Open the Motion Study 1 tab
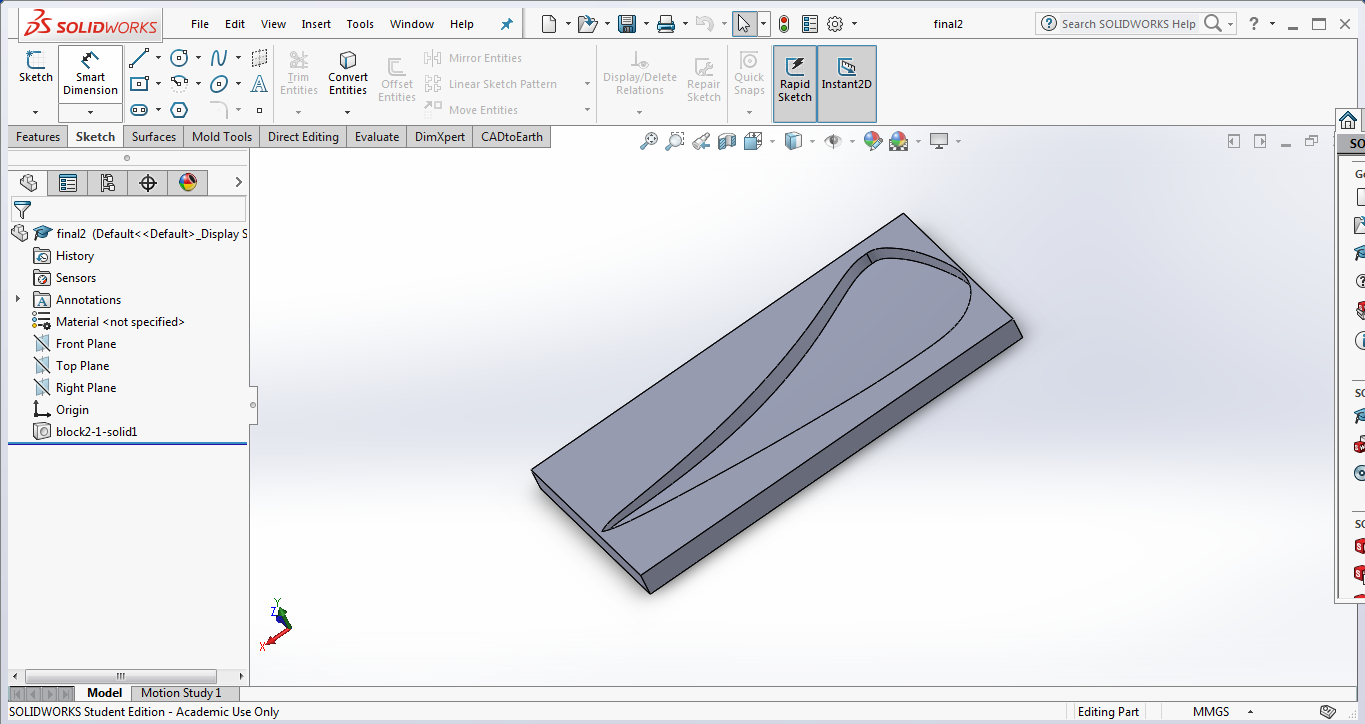 pos(181,693)
